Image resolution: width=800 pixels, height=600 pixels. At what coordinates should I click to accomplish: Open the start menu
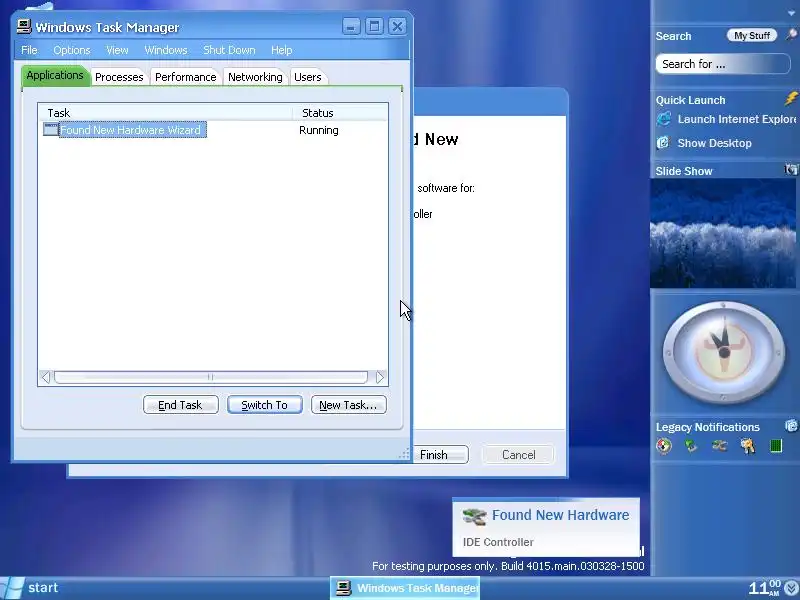pyautogui.click(x=31, y=588)
